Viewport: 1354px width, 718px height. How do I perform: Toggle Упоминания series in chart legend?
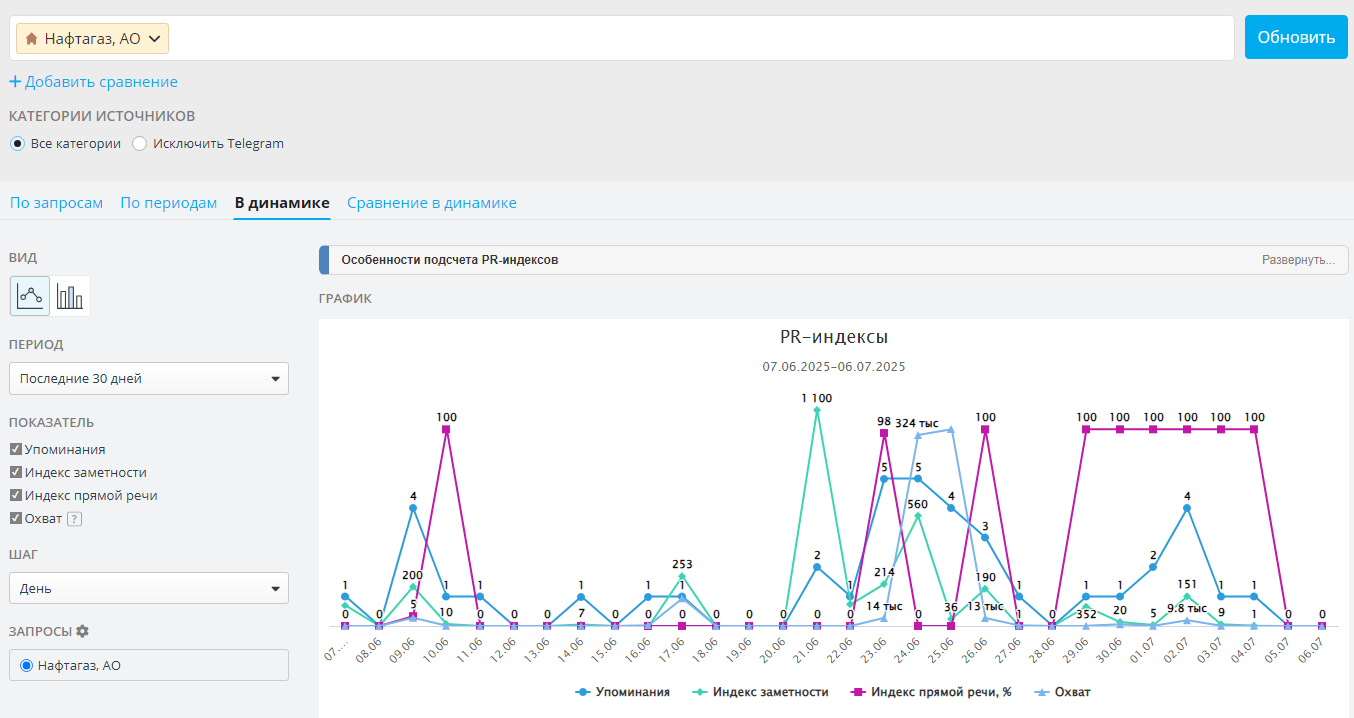pos(623,692)
